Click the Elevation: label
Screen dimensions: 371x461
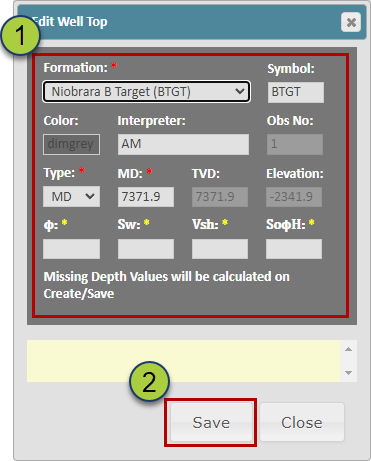(295, 174)
